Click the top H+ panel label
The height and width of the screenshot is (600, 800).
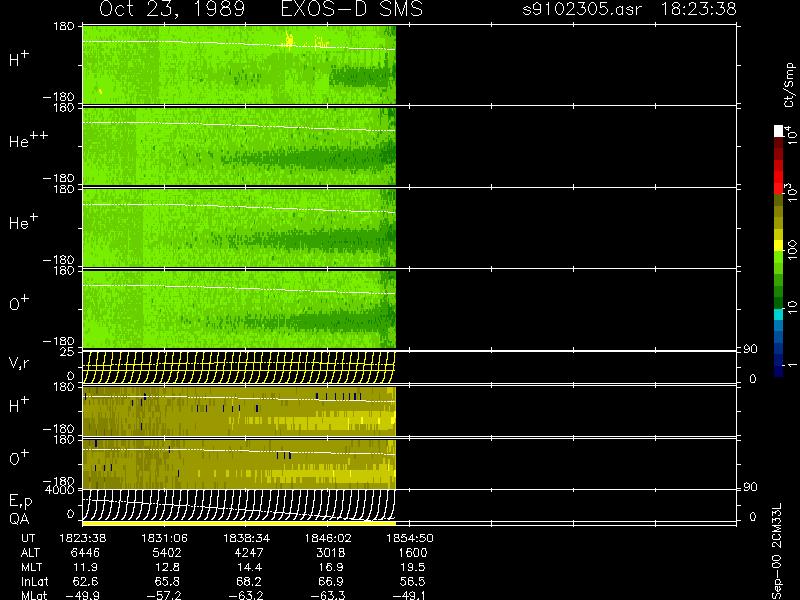[x=19, y=59]
